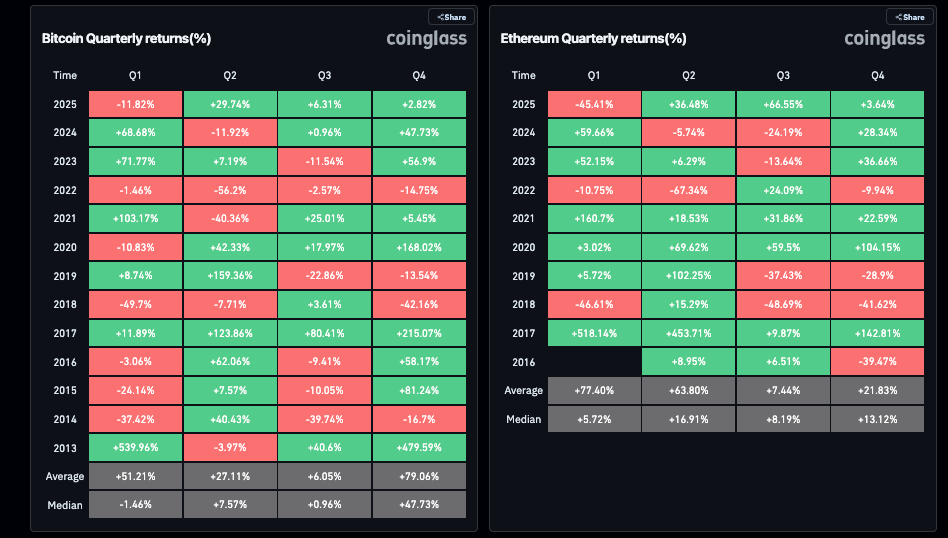Click the Q4 column header in the Ethereum table

(878, 75)
